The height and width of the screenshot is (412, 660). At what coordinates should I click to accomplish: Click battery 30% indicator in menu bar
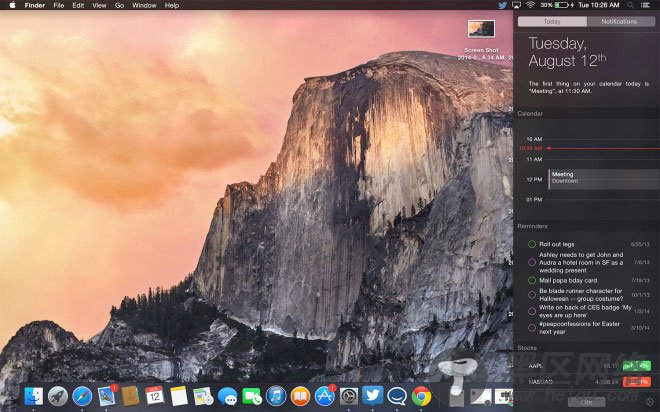556,5
